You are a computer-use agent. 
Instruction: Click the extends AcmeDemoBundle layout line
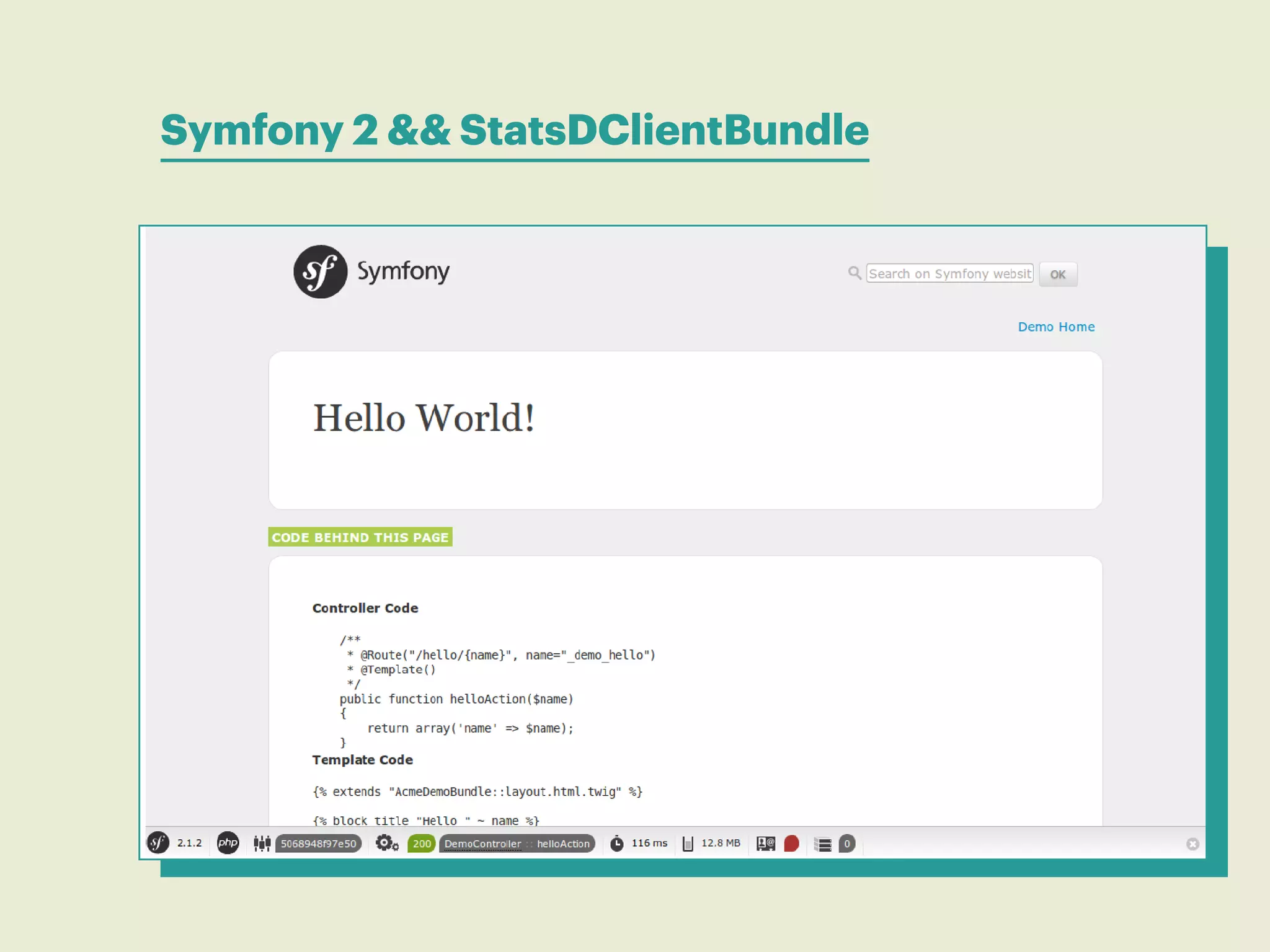click(477, 791)
